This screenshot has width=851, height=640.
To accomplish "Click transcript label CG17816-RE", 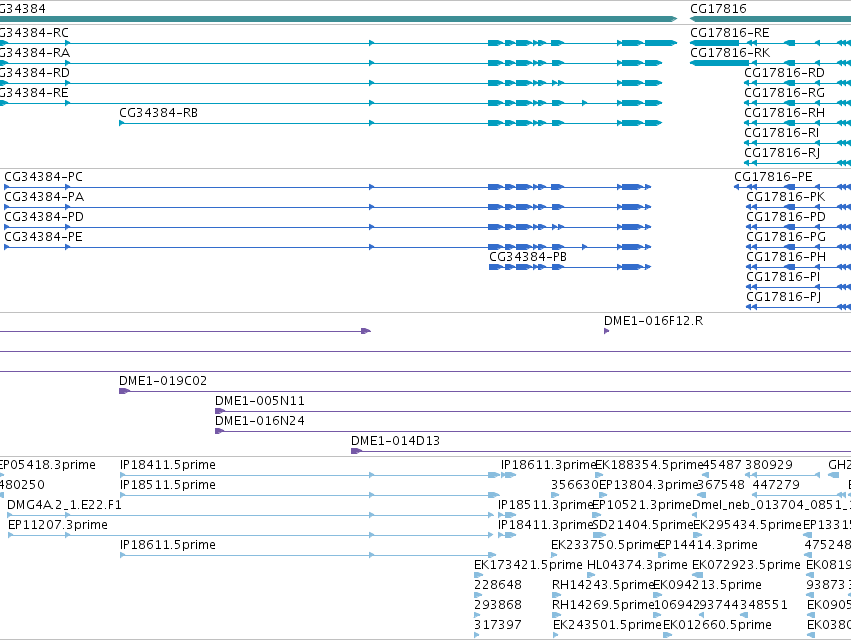I will (729, 33).
